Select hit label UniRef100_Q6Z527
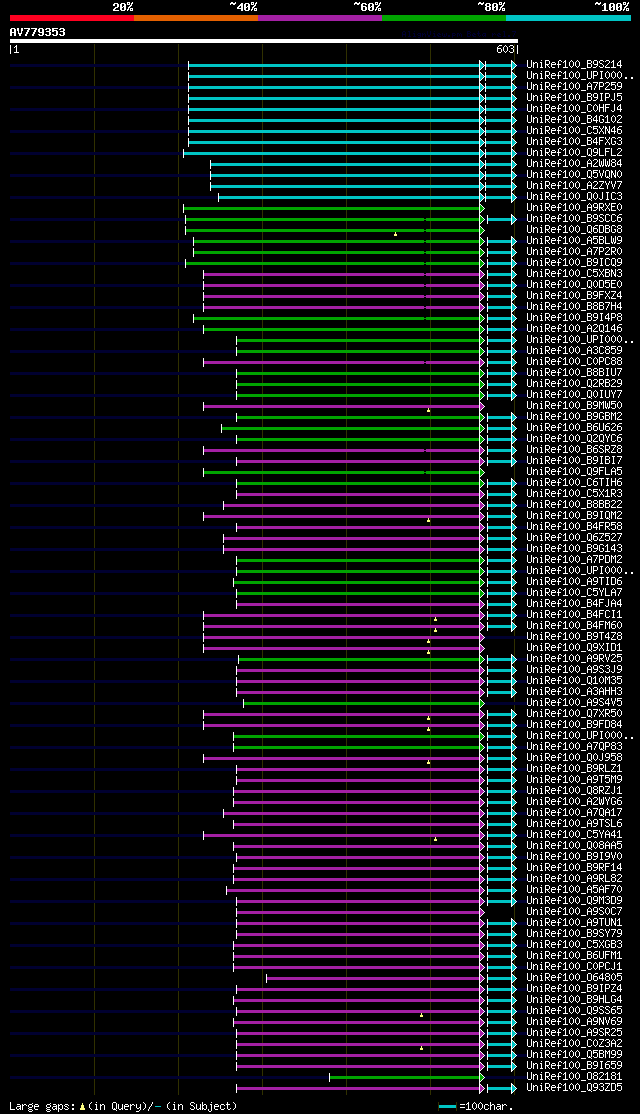This screenshot has height=1114, width=640. 574,538
